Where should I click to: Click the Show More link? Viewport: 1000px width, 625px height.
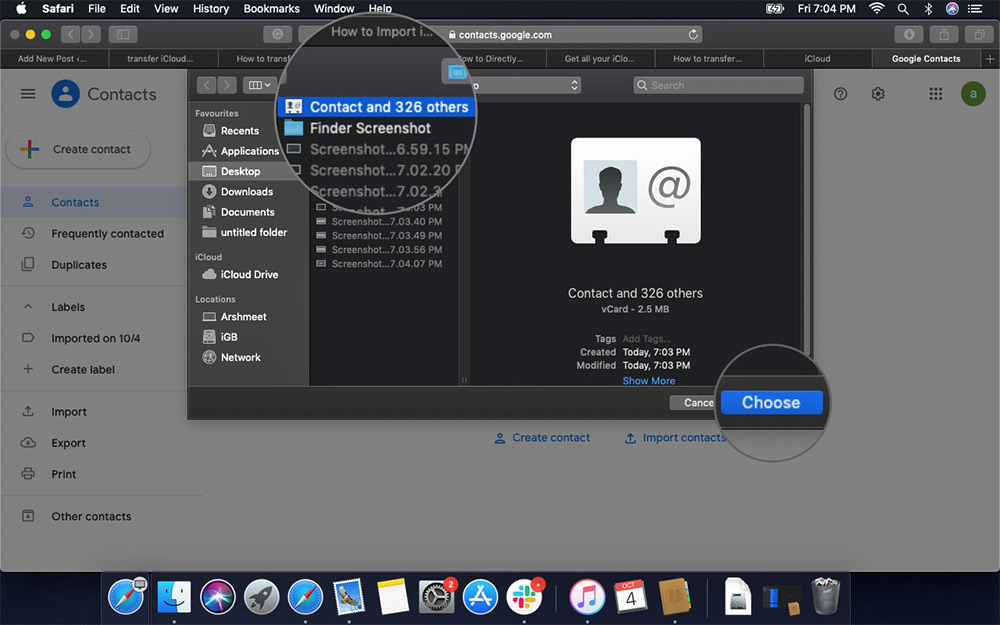click(x=648, y=380)
